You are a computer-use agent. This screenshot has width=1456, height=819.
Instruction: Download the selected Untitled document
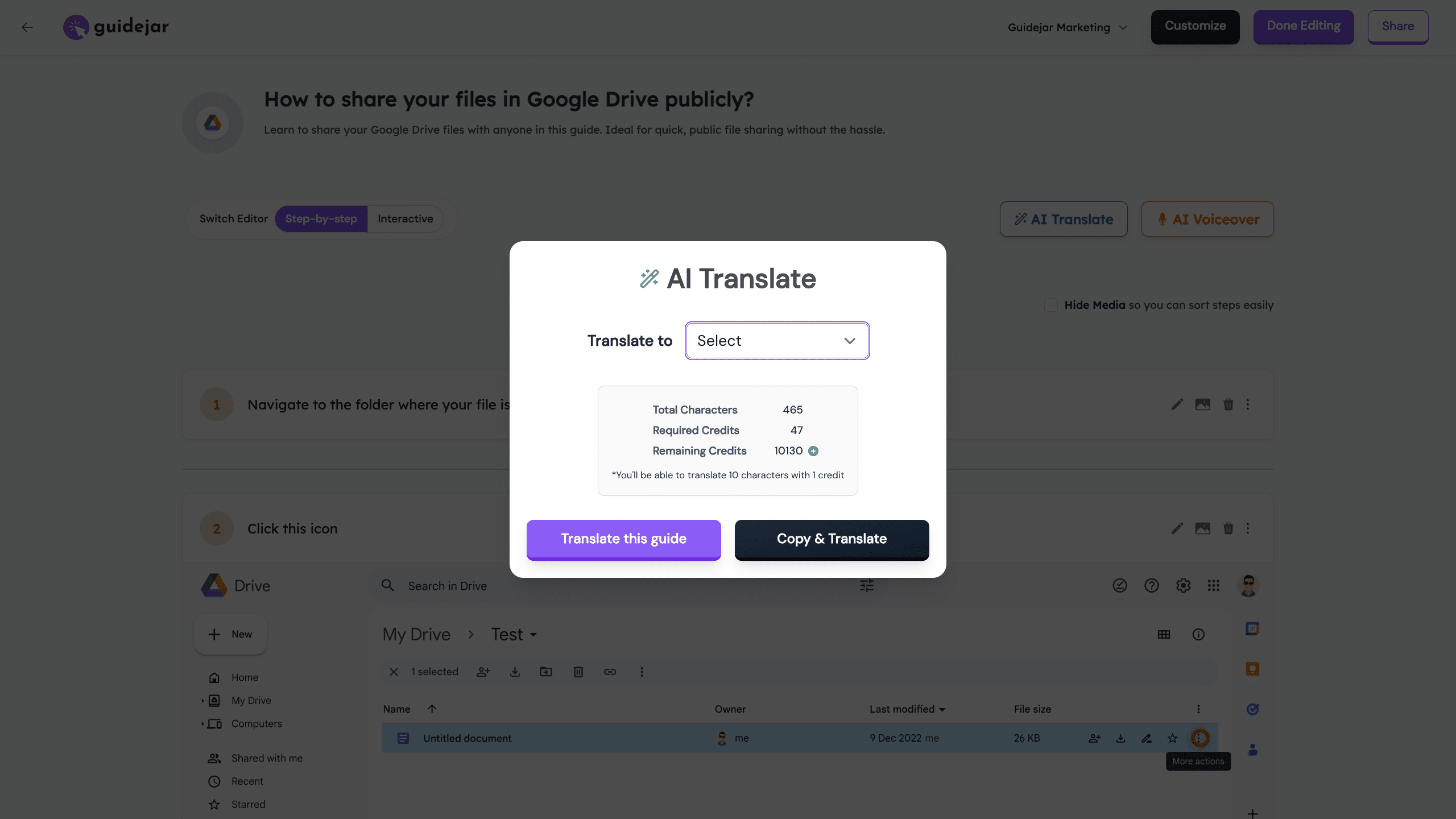point(514,672)
